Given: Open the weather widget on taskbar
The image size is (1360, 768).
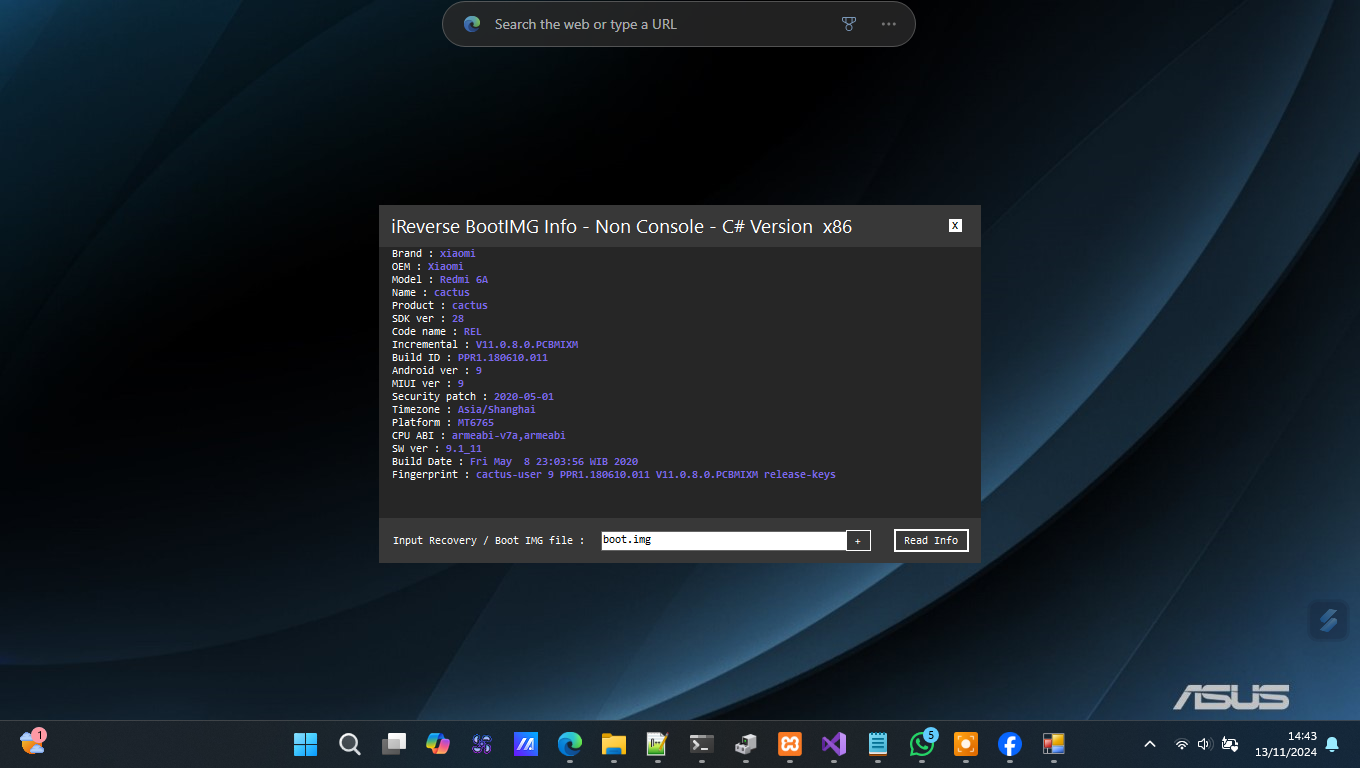Looking at the screenshot, I should (x=33, y=743).
